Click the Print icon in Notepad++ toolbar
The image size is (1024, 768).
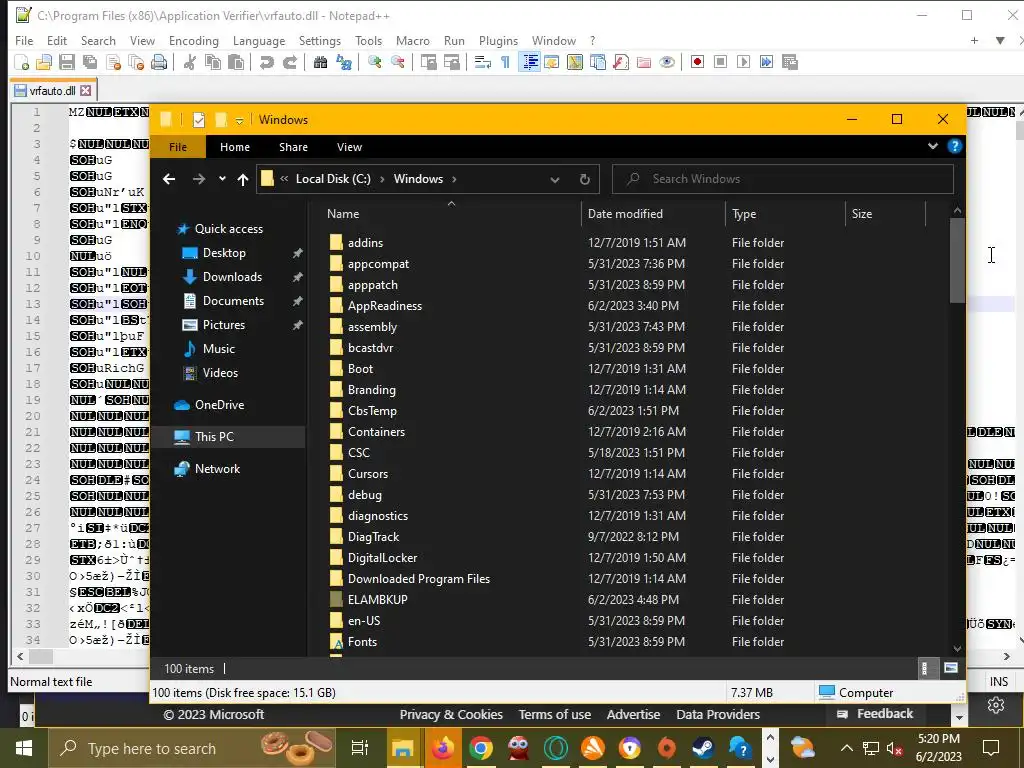(x=159, y=62)
